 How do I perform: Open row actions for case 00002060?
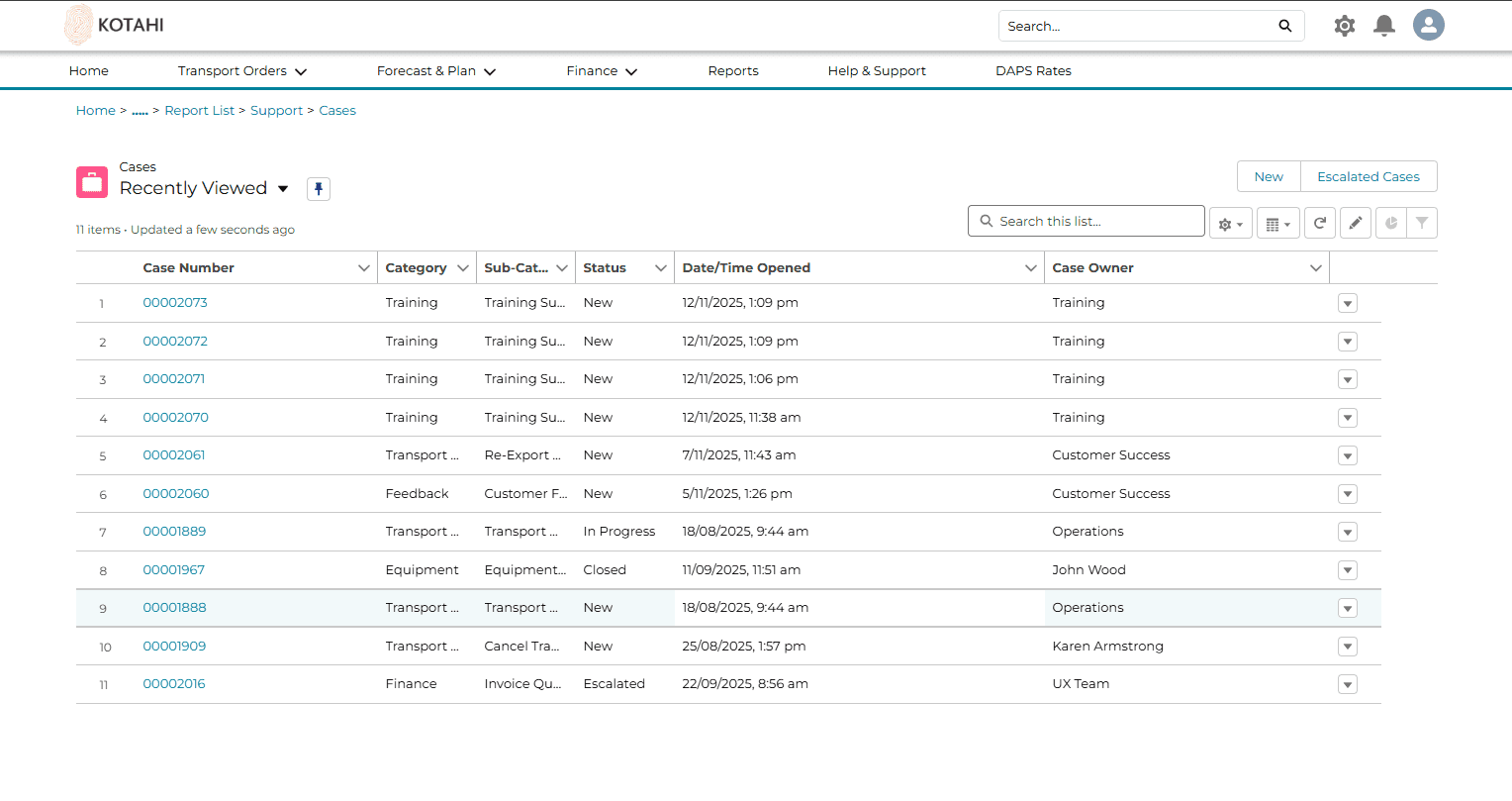pos(1348,494)
